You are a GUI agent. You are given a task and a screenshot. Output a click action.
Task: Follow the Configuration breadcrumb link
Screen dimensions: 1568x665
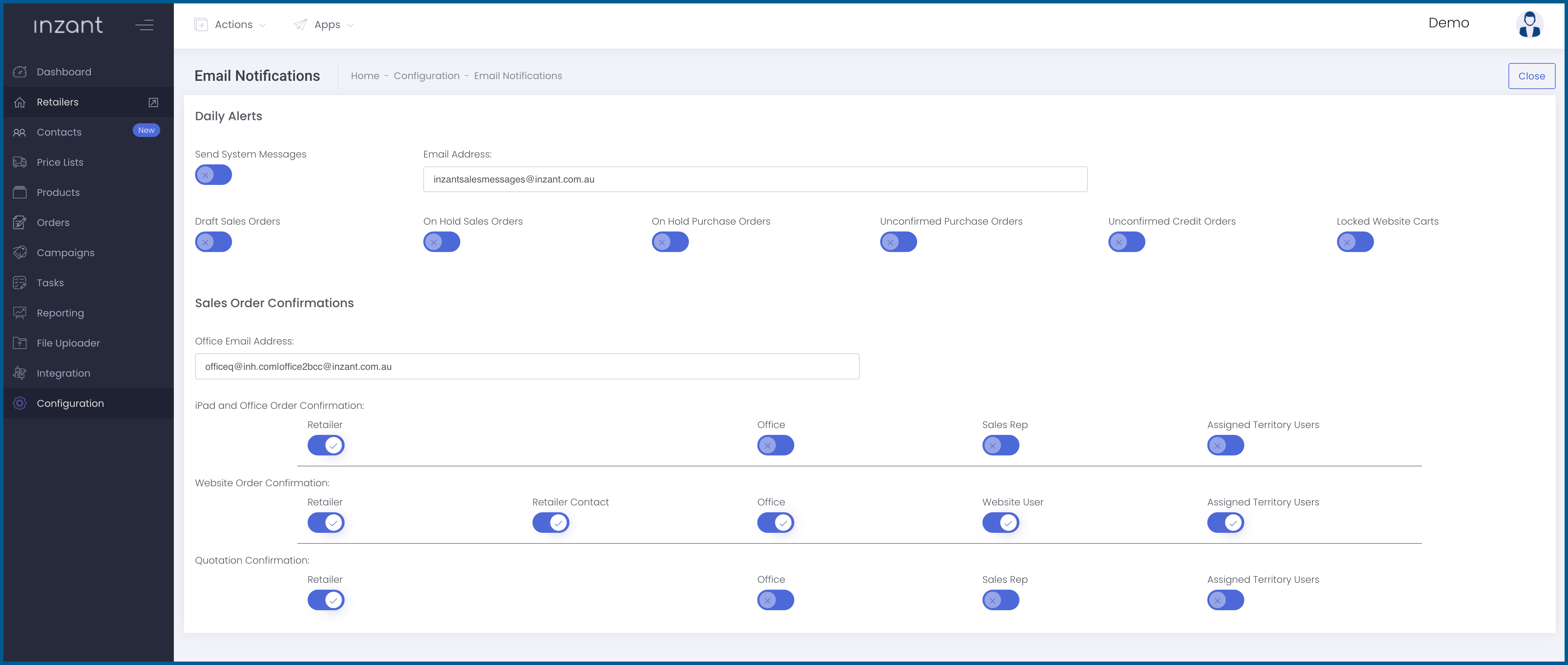click(x=426, y=76)
